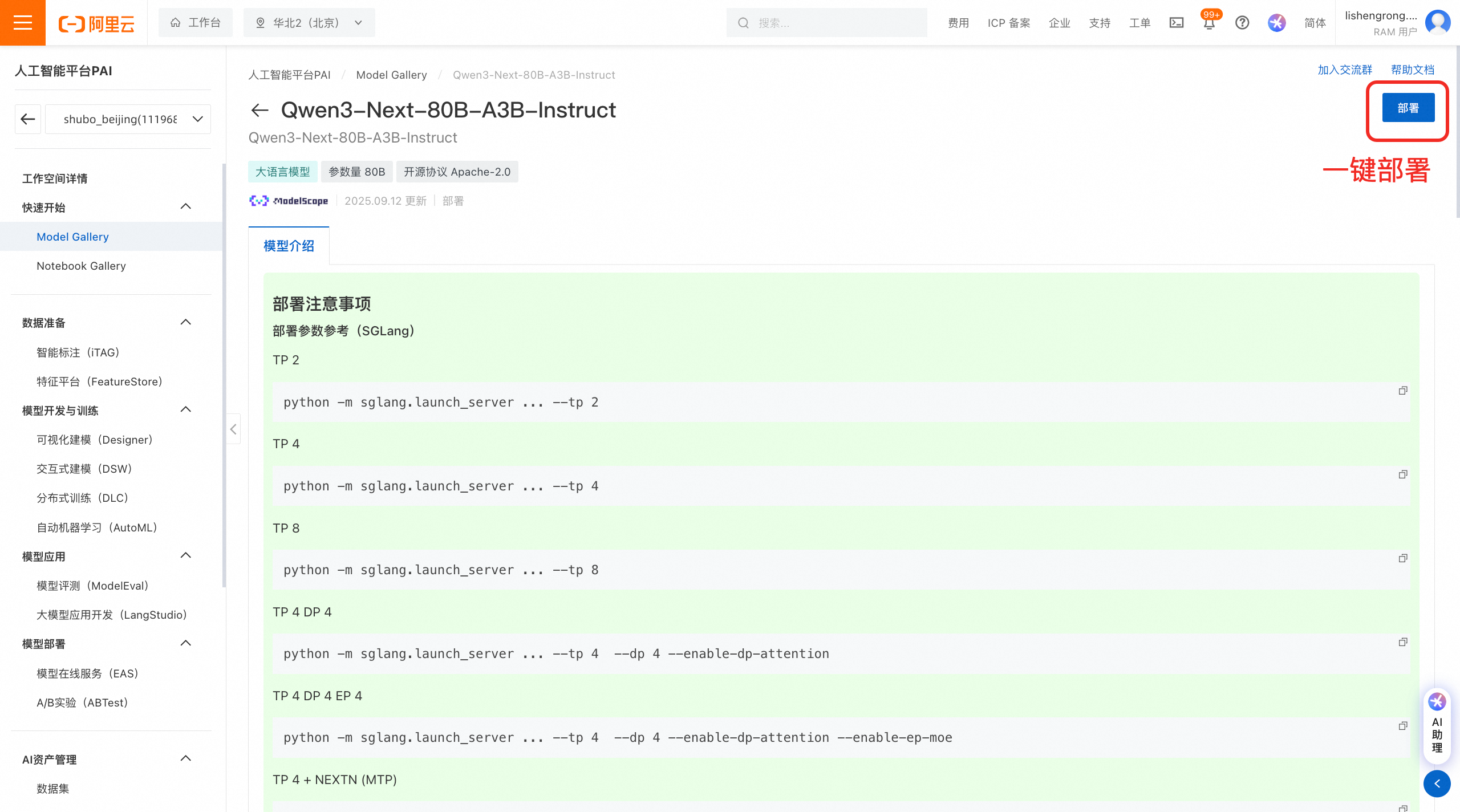Select the 模型介绍 tab

tap(289, 246)
